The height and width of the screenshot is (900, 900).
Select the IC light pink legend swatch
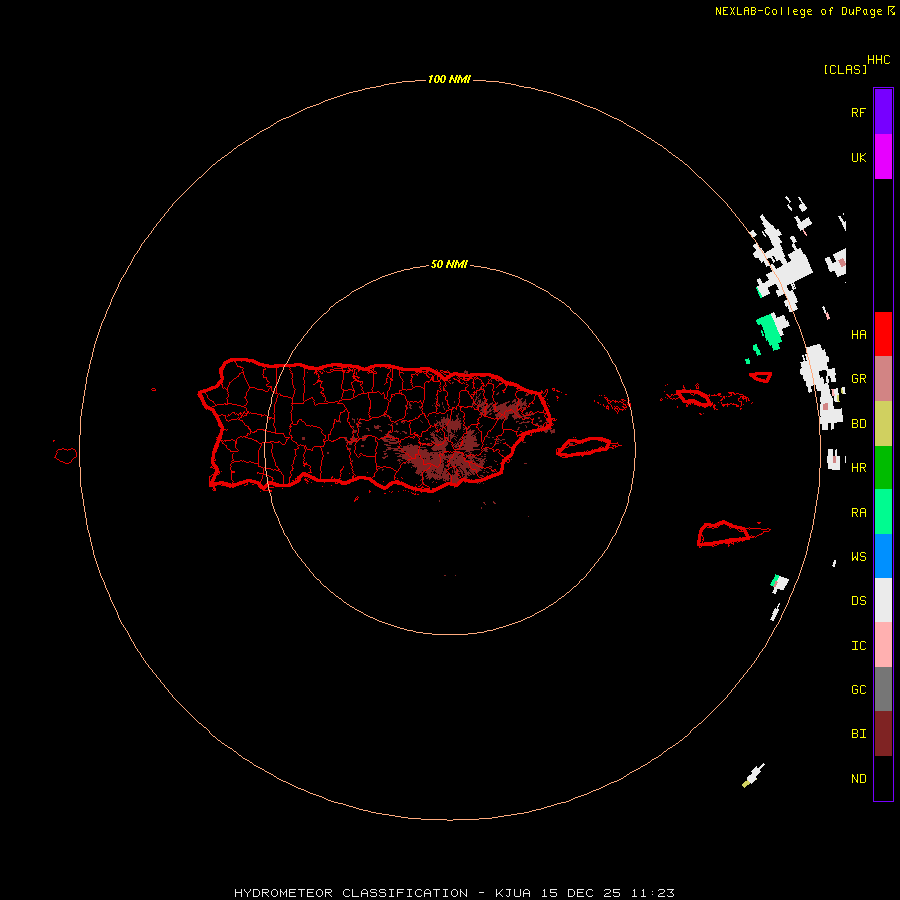tap(883, 645)
